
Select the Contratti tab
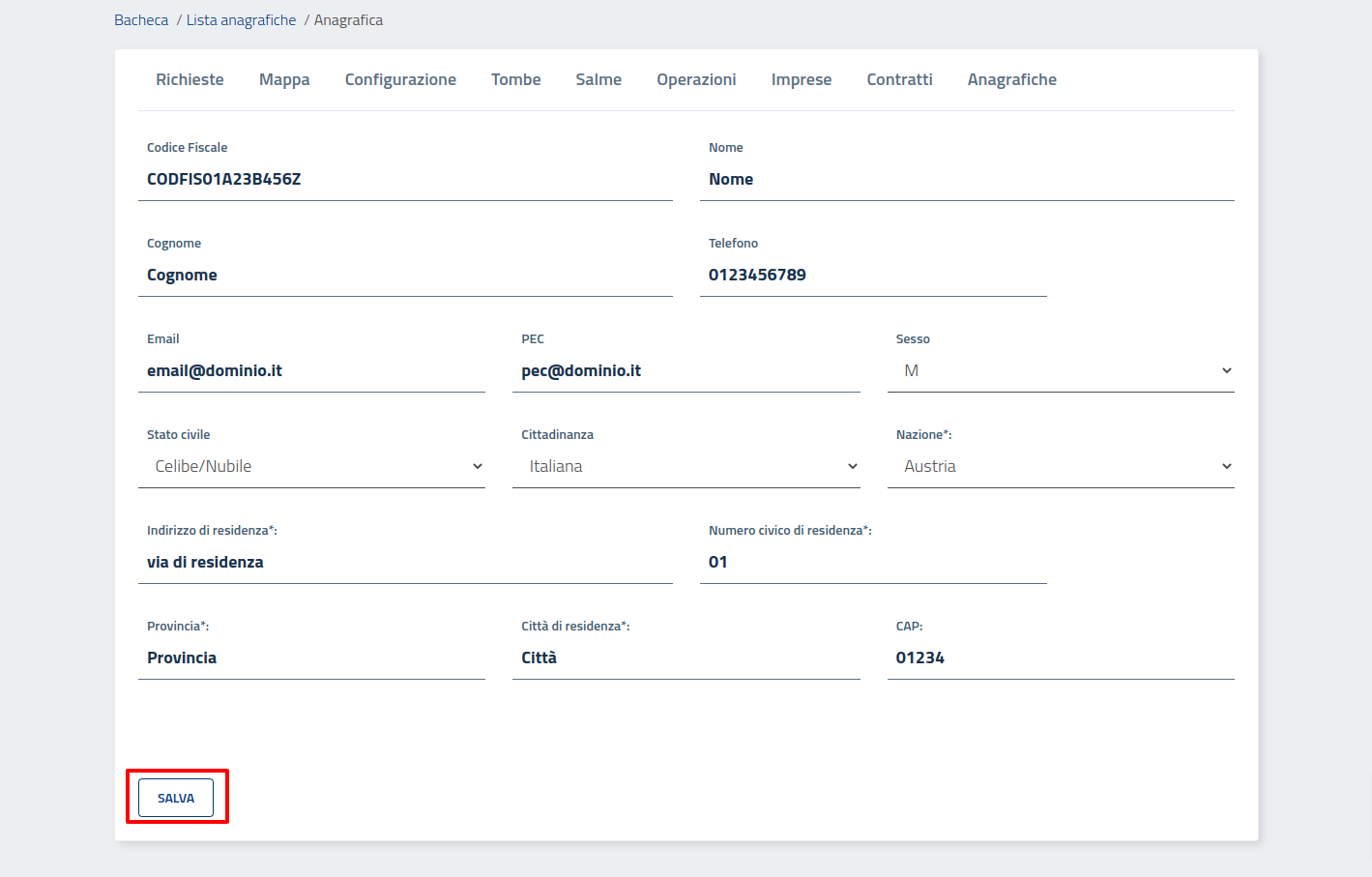pos(899,79)
